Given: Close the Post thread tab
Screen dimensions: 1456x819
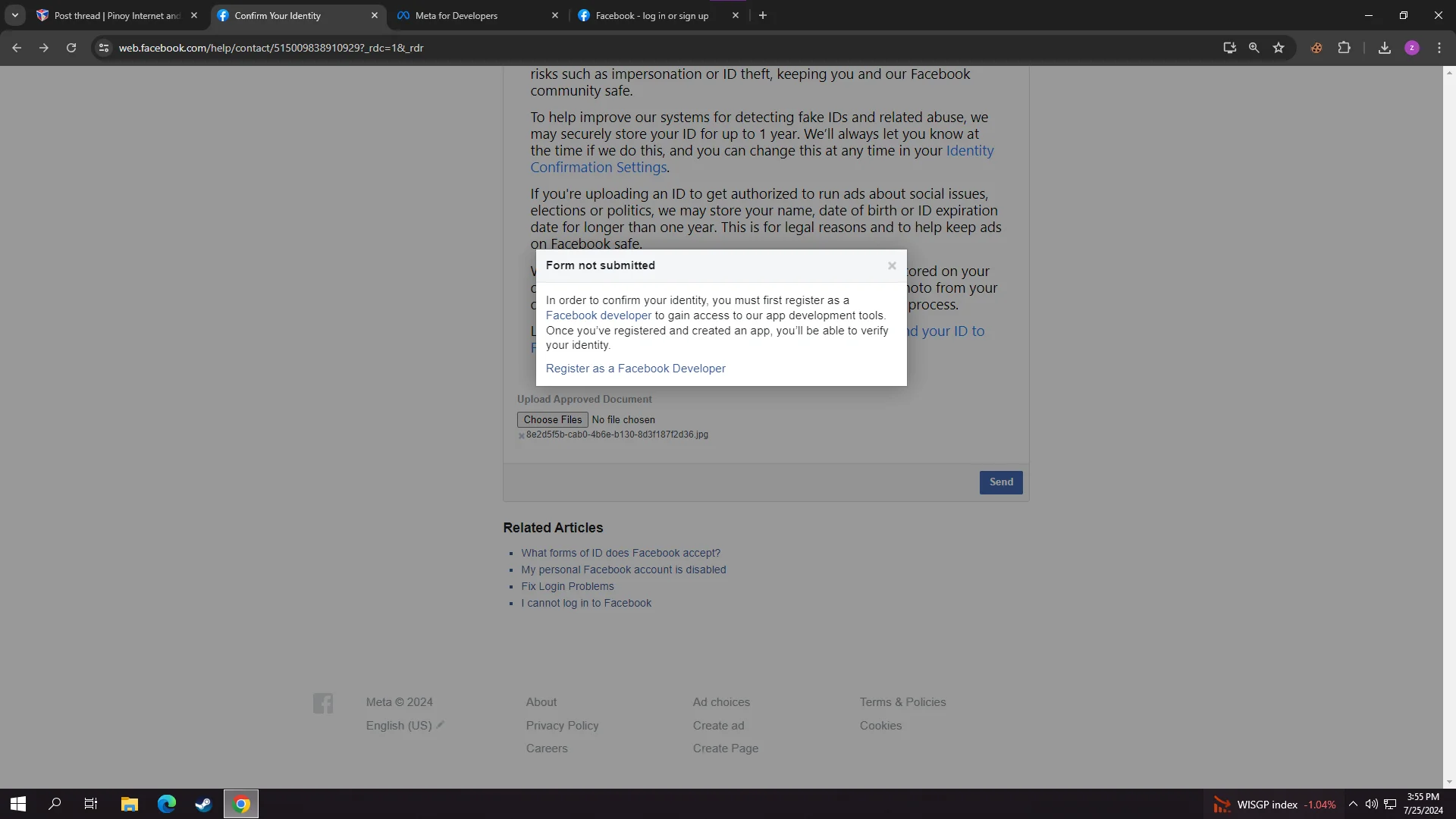Looking at the screenshot, I should tap(193, 15).
